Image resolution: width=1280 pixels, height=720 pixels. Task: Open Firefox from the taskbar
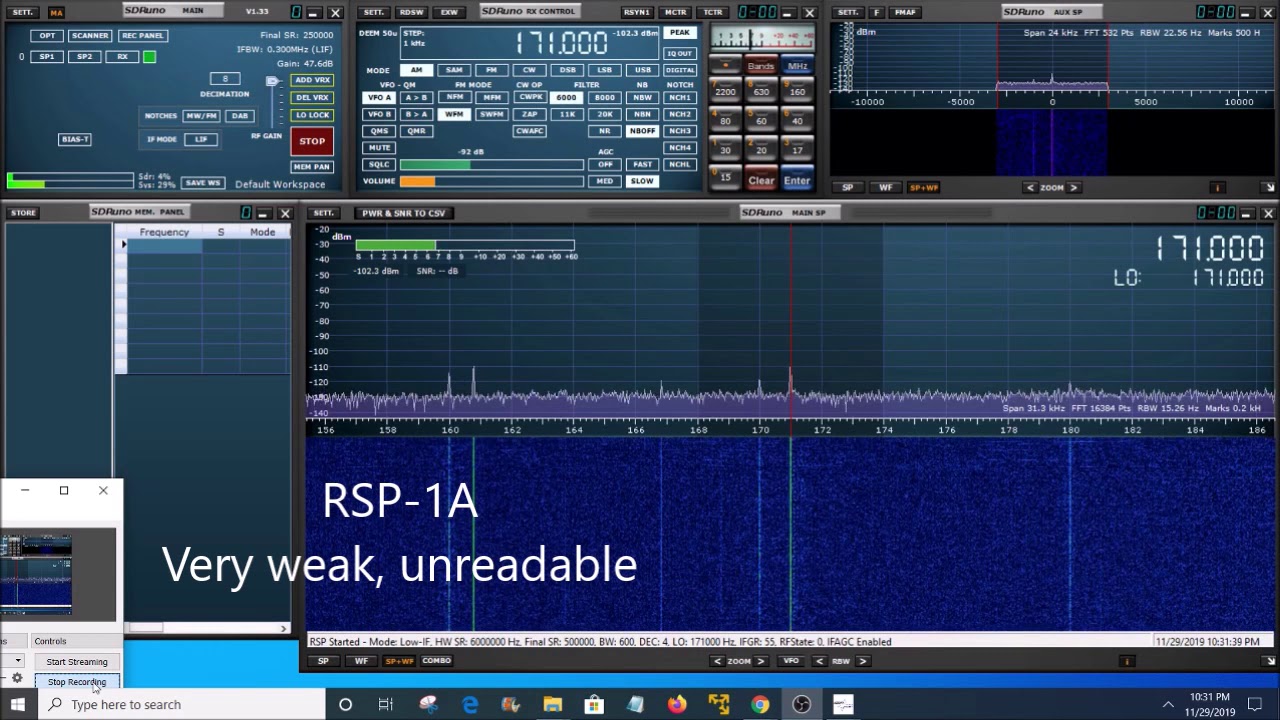pos(677,705)
